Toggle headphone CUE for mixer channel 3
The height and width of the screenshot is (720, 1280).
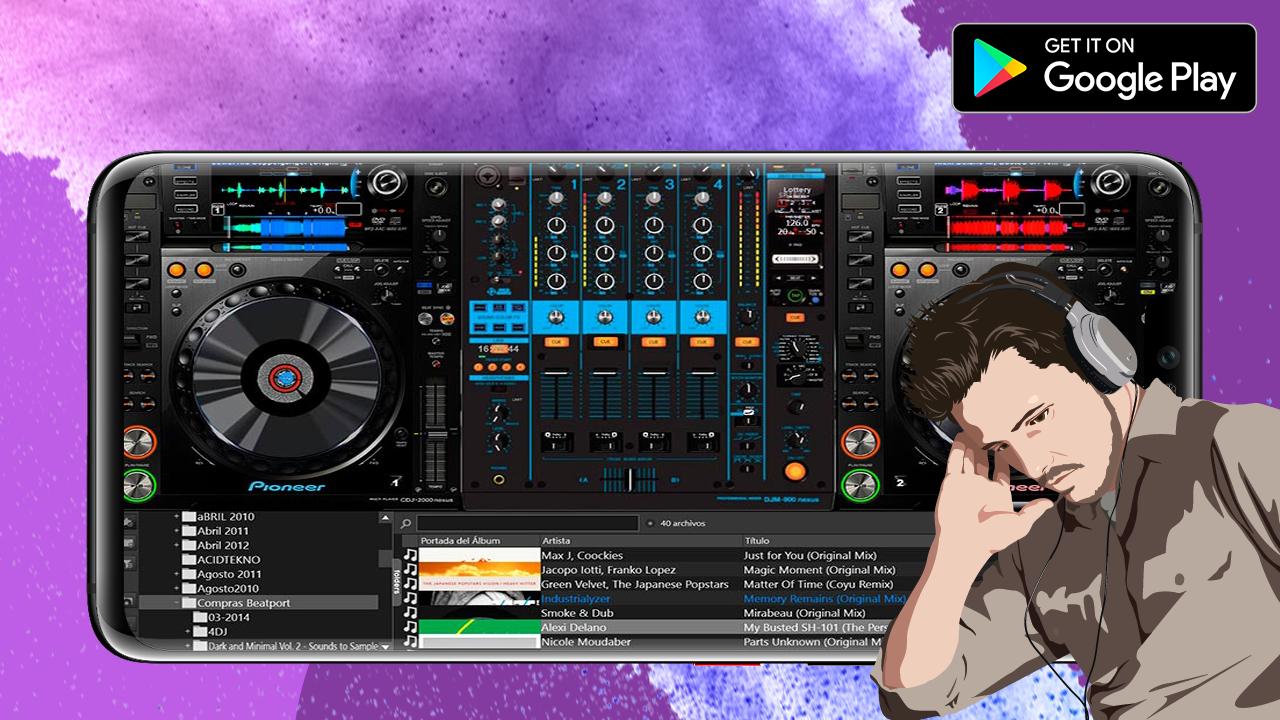tap(653, 342)
